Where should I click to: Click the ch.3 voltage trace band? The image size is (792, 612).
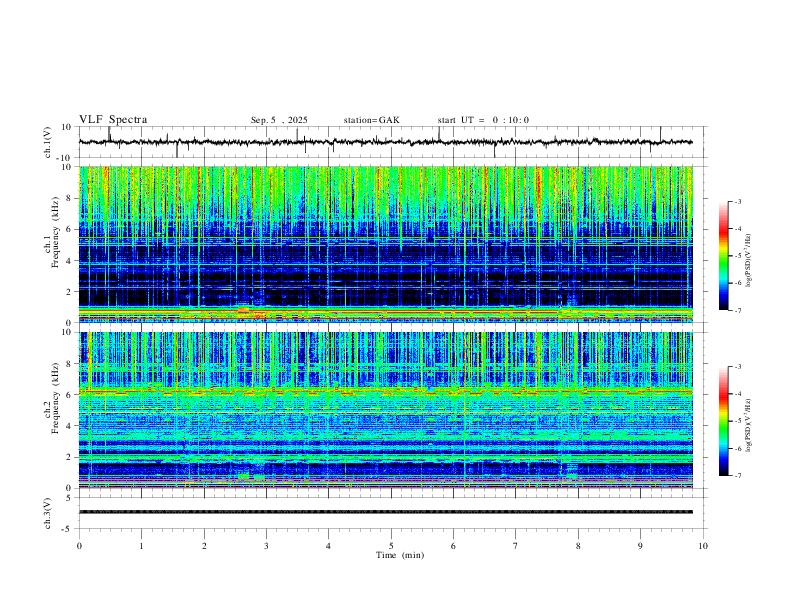pos(385,512)
